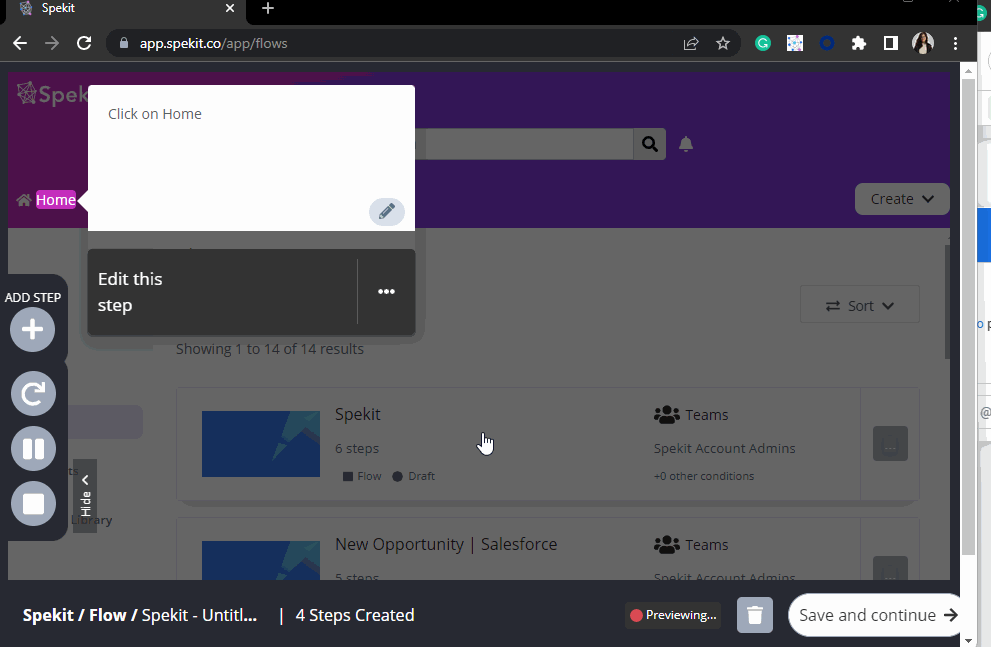
Task: Click '6 steps' text
Action: pos(357,448)
